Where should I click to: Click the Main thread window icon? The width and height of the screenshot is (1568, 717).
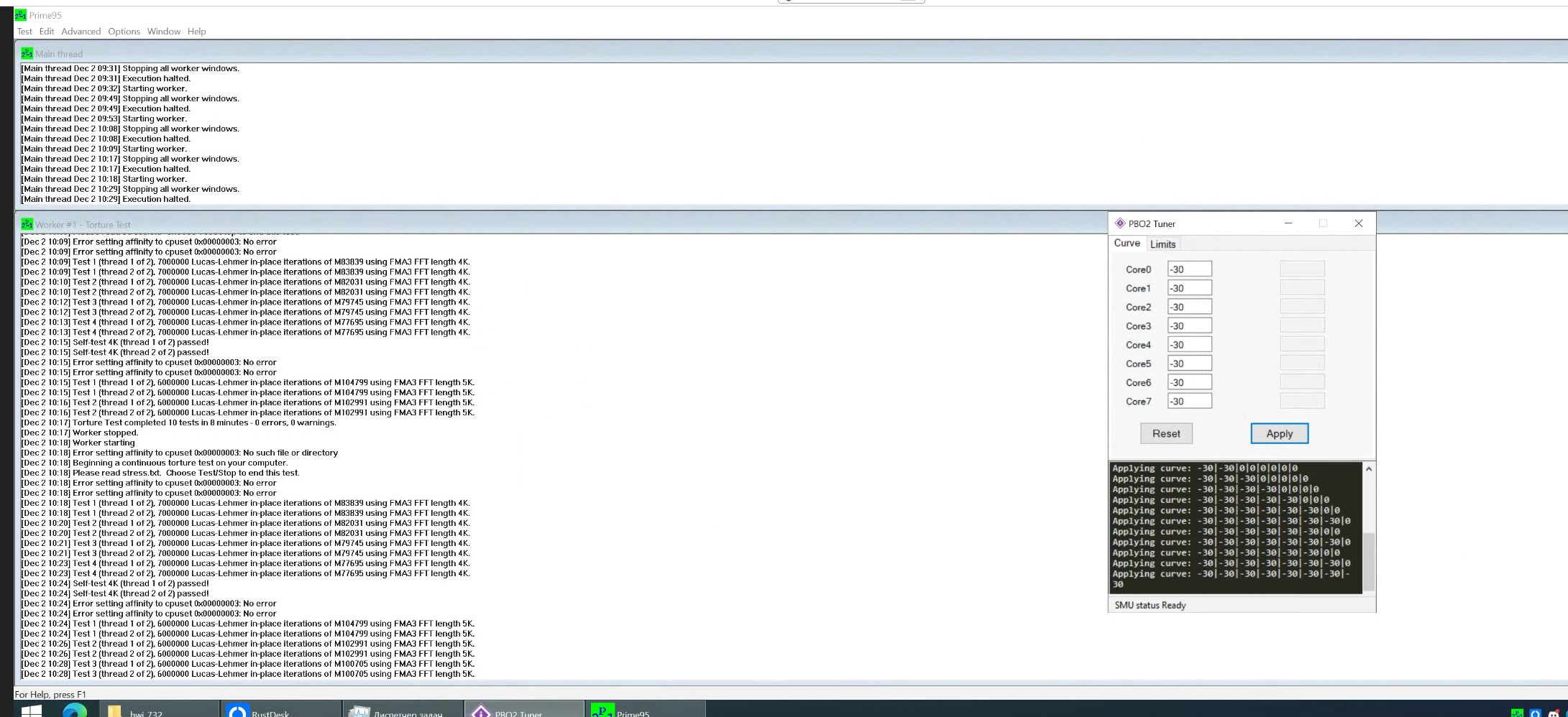pyautogui.click(x=27, y=53)
